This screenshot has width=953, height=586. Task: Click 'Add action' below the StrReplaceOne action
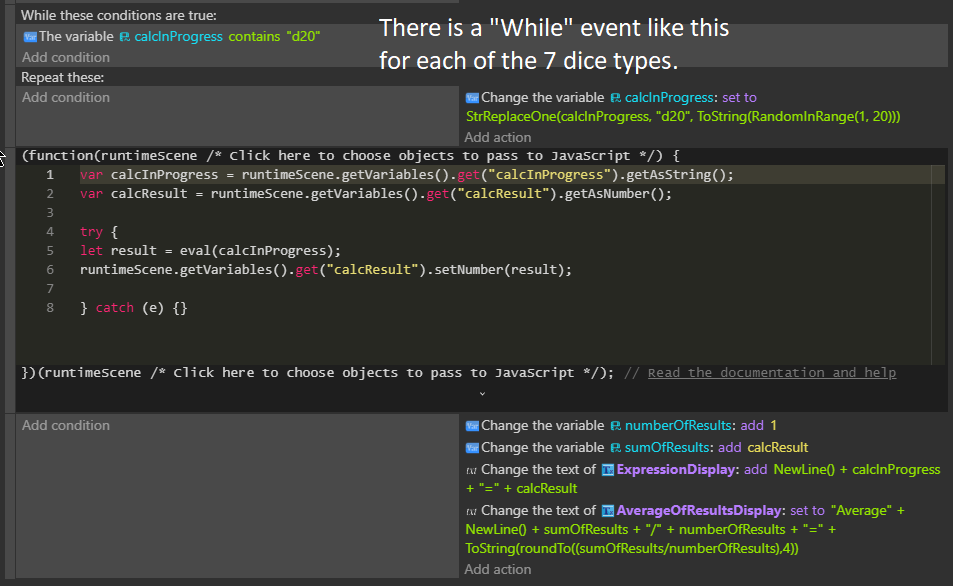498,137
